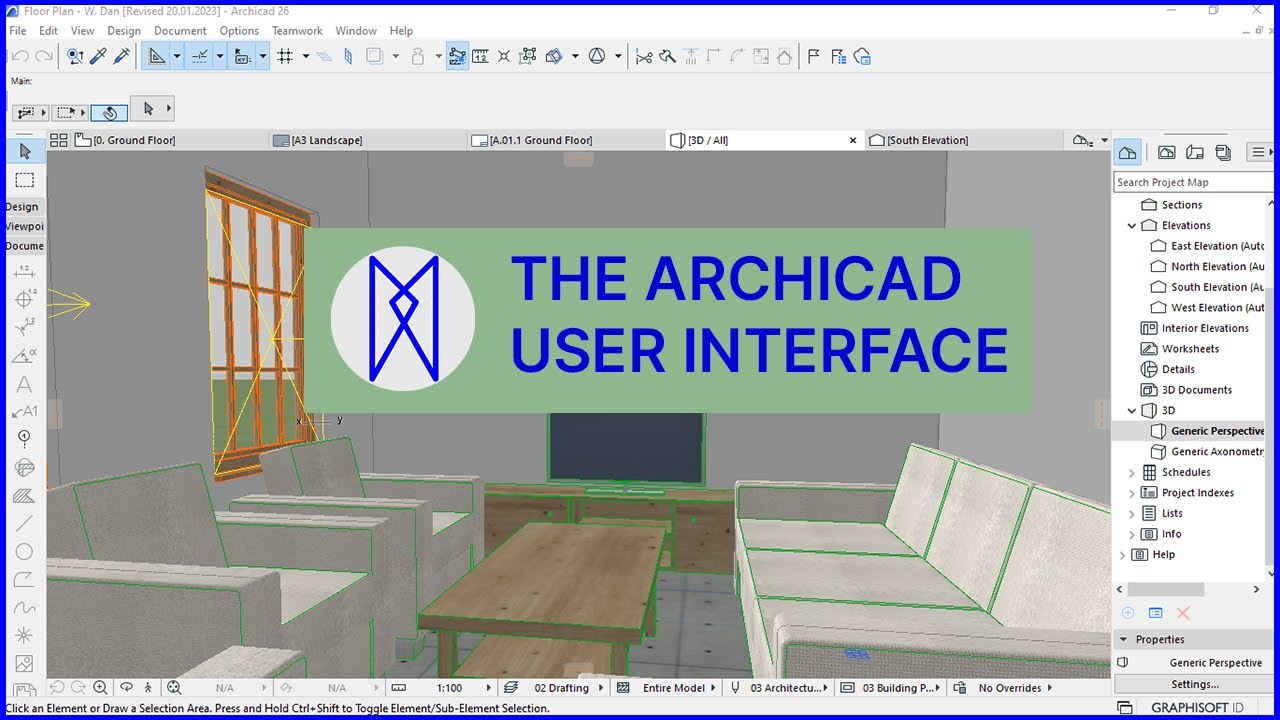The image size is (1280, 720).
Task: Close the 3D / All tab
Action: [853, 140]
